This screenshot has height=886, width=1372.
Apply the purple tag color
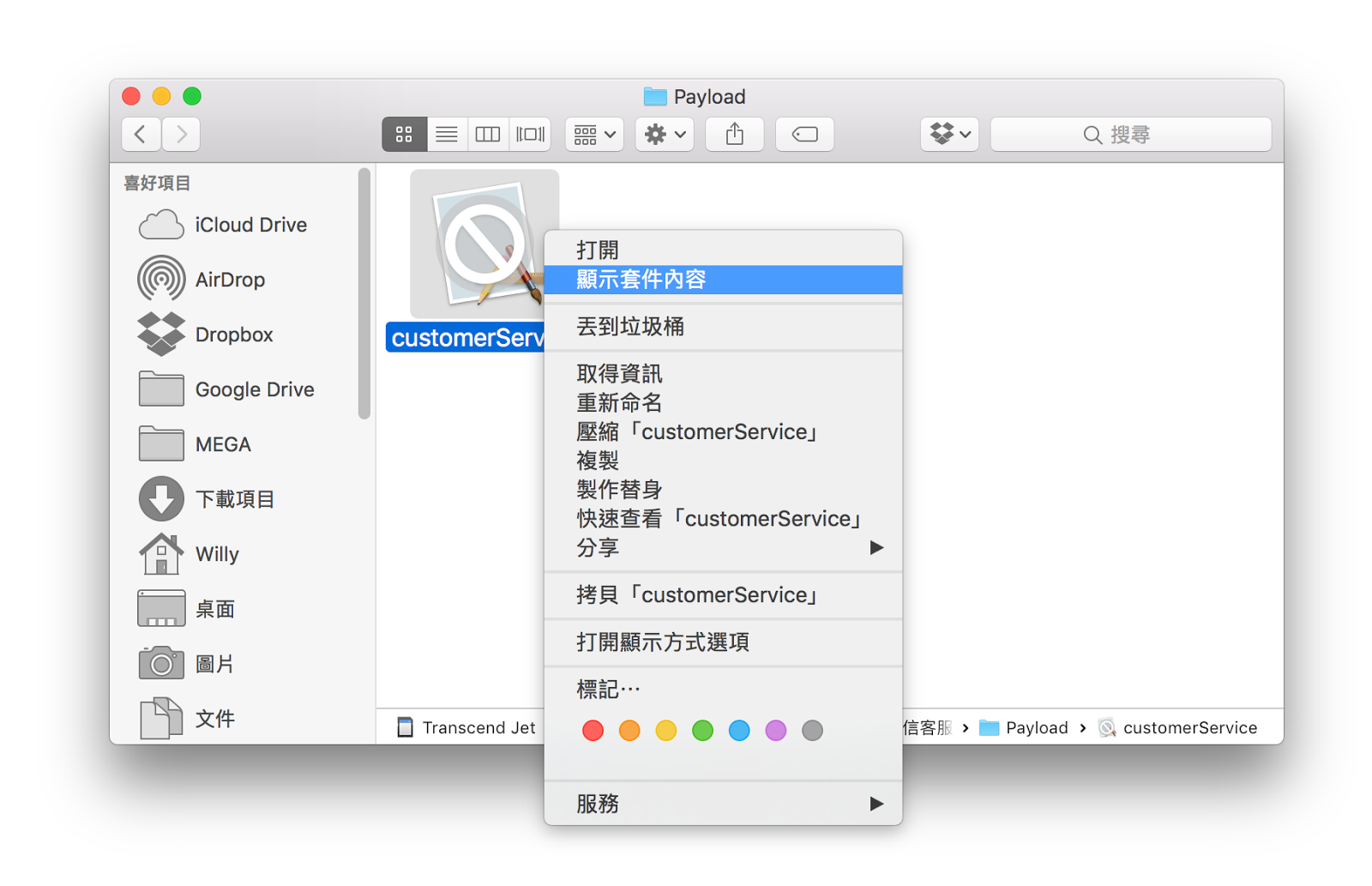776,730
